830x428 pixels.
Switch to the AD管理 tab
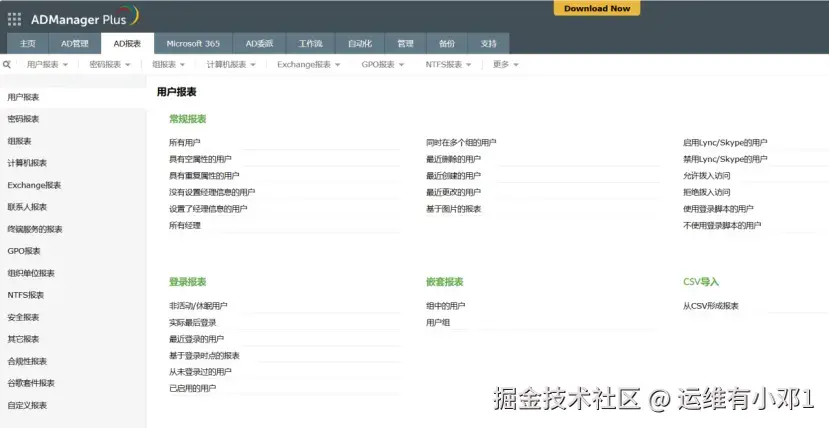click(x=75, y=44)
